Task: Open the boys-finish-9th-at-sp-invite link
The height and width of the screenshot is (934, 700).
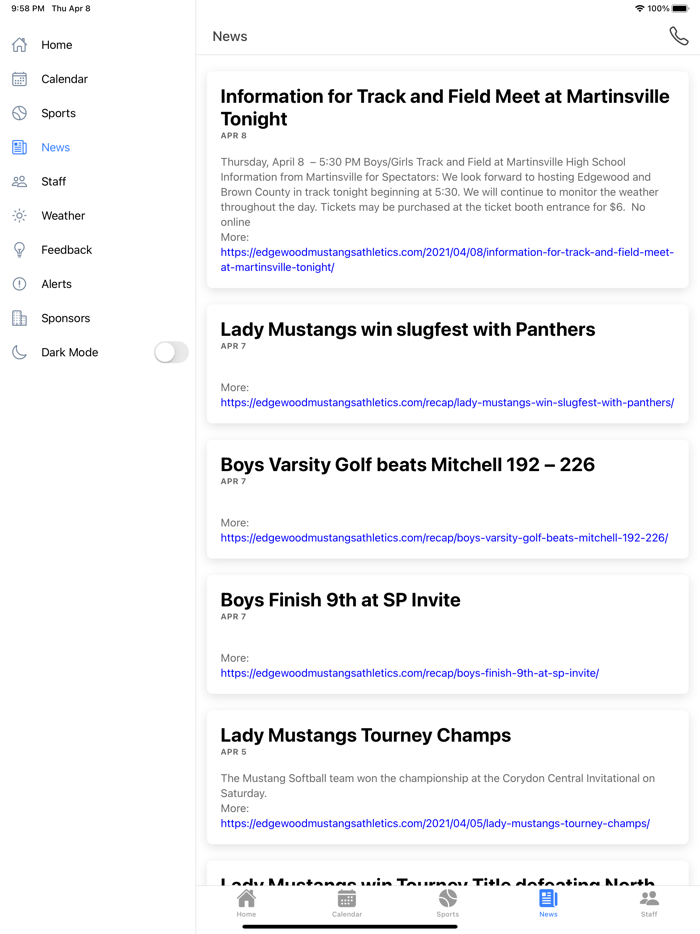Action: pos(409,673)
